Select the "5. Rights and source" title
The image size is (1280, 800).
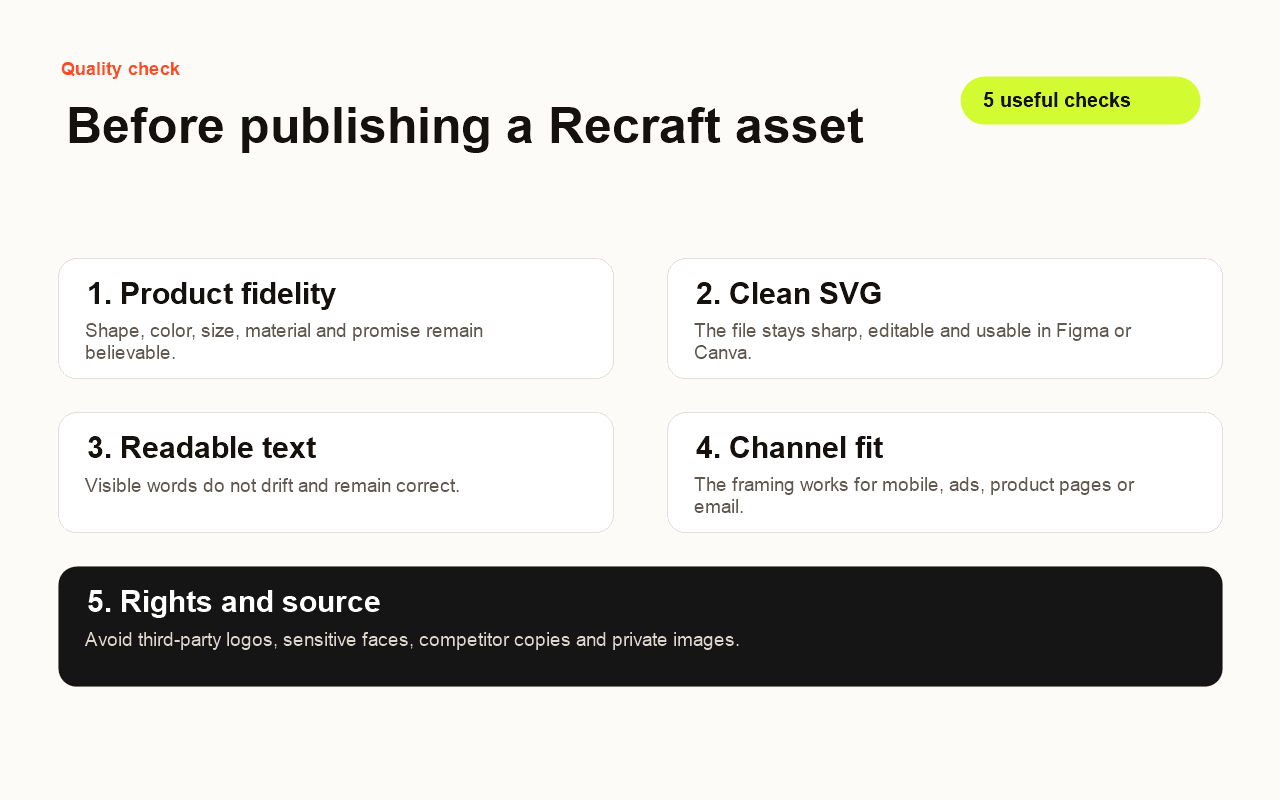(234, 602)
